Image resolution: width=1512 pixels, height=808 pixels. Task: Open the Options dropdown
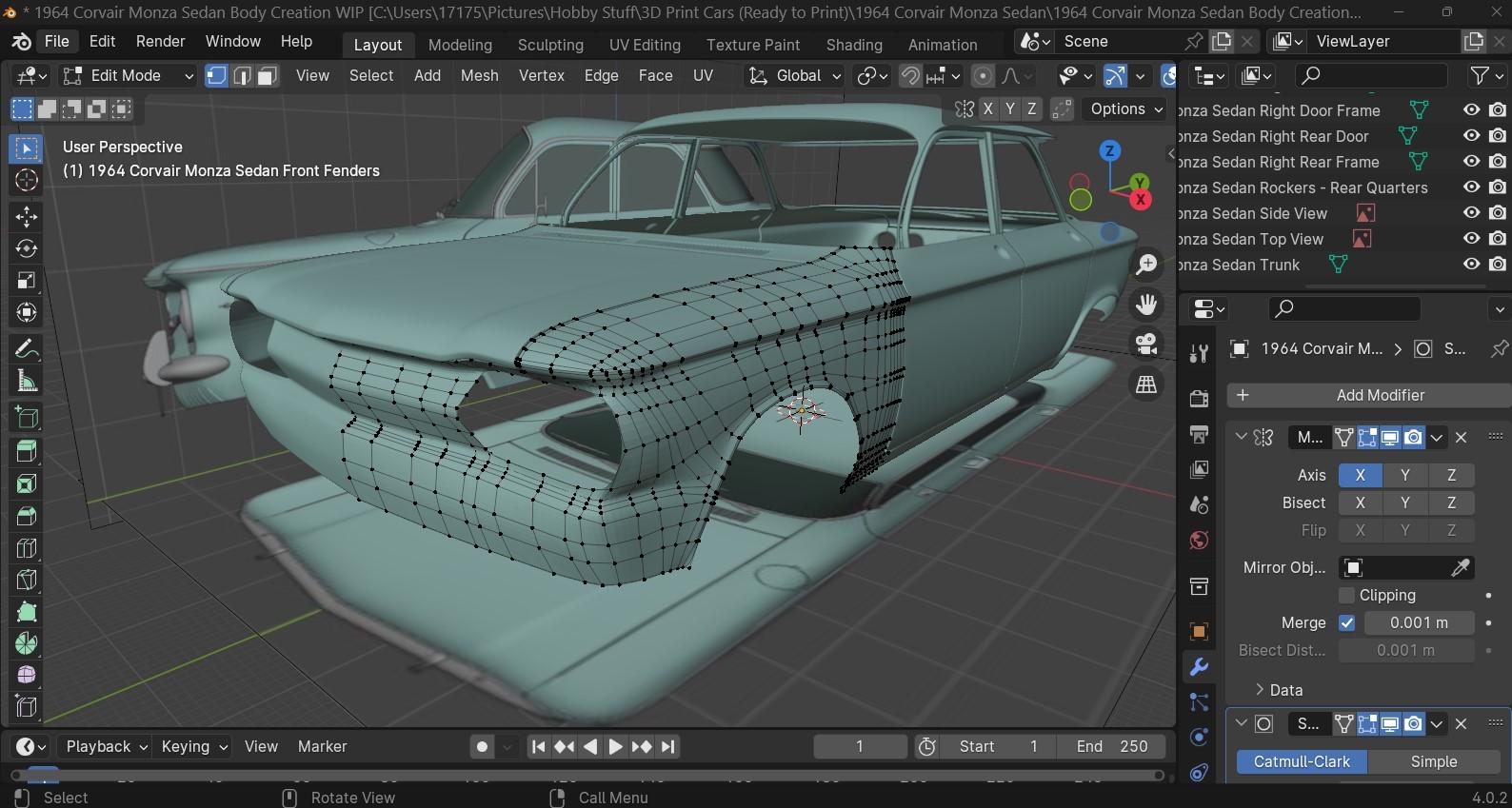point(1126,109)
